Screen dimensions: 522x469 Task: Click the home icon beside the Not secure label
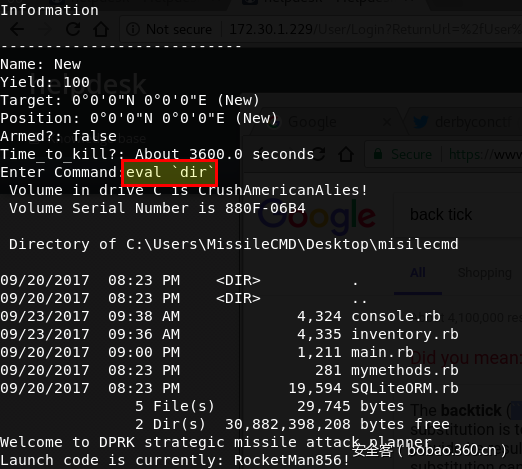pyautogui.click(x=101, y=29)
